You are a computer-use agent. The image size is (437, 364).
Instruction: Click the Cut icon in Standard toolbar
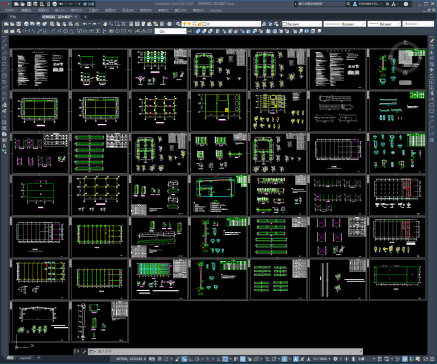52,24
